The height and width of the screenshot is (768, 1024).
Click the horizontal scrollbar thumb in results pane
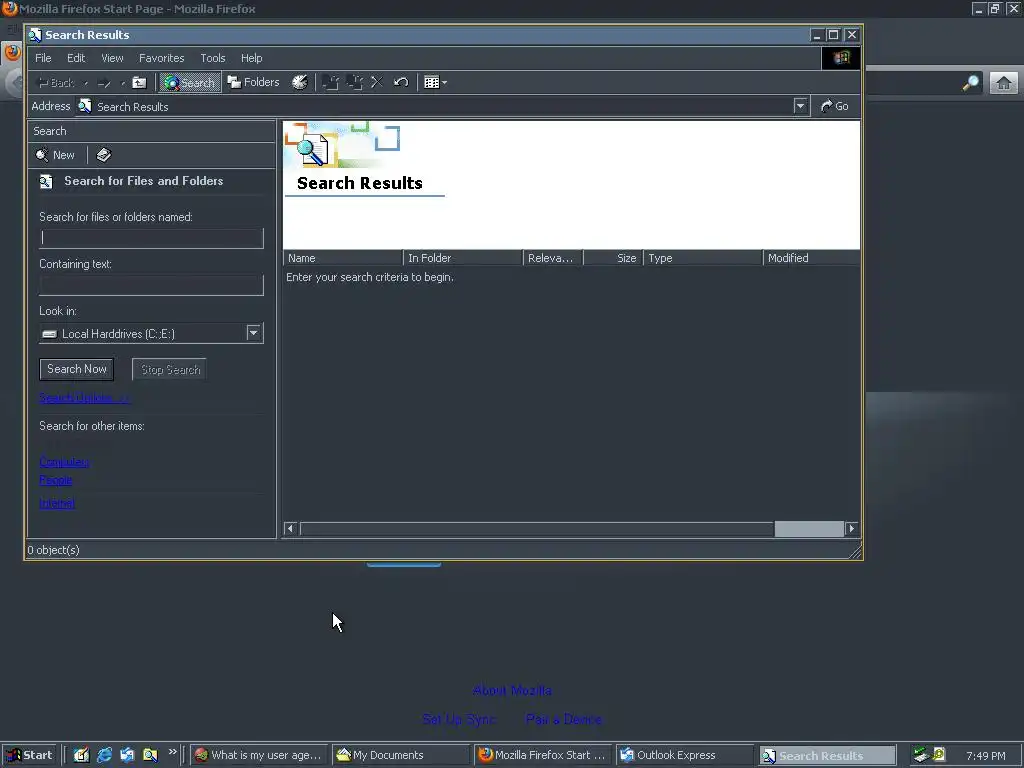coord(808,528)
